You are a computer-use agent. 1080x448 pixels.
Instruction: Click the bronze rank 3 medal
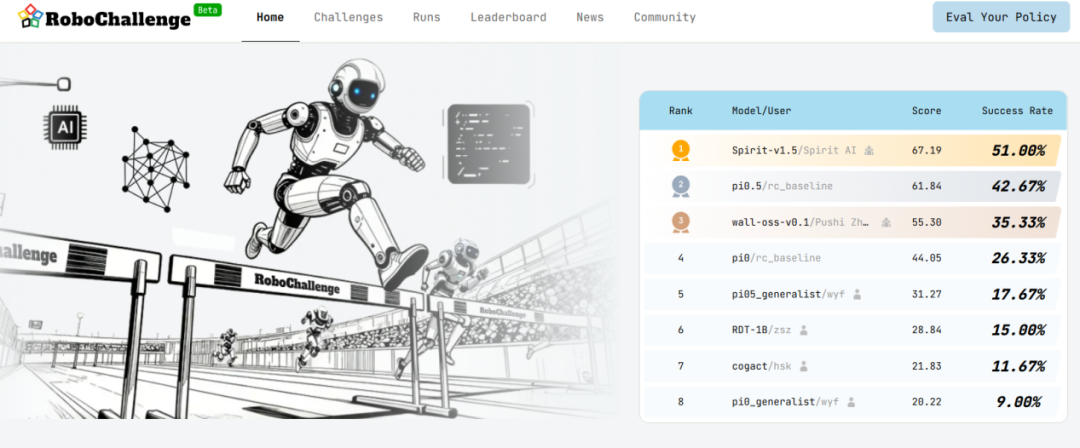click(681, 222)
